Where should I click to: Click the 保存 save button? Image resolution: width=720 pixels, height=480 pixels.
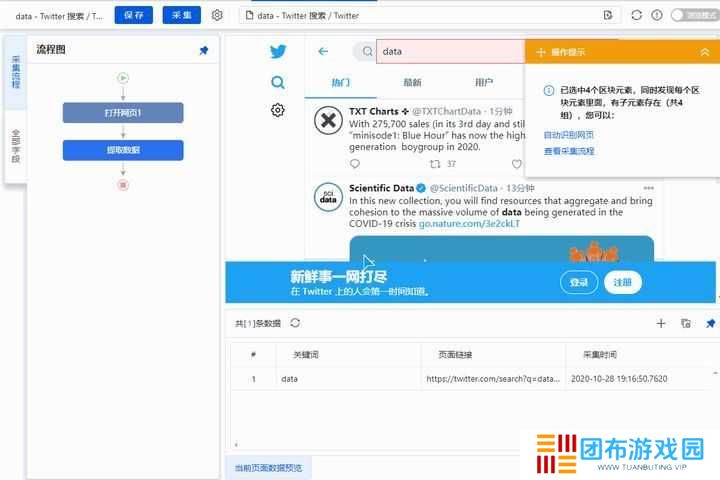tap(134, 15)
